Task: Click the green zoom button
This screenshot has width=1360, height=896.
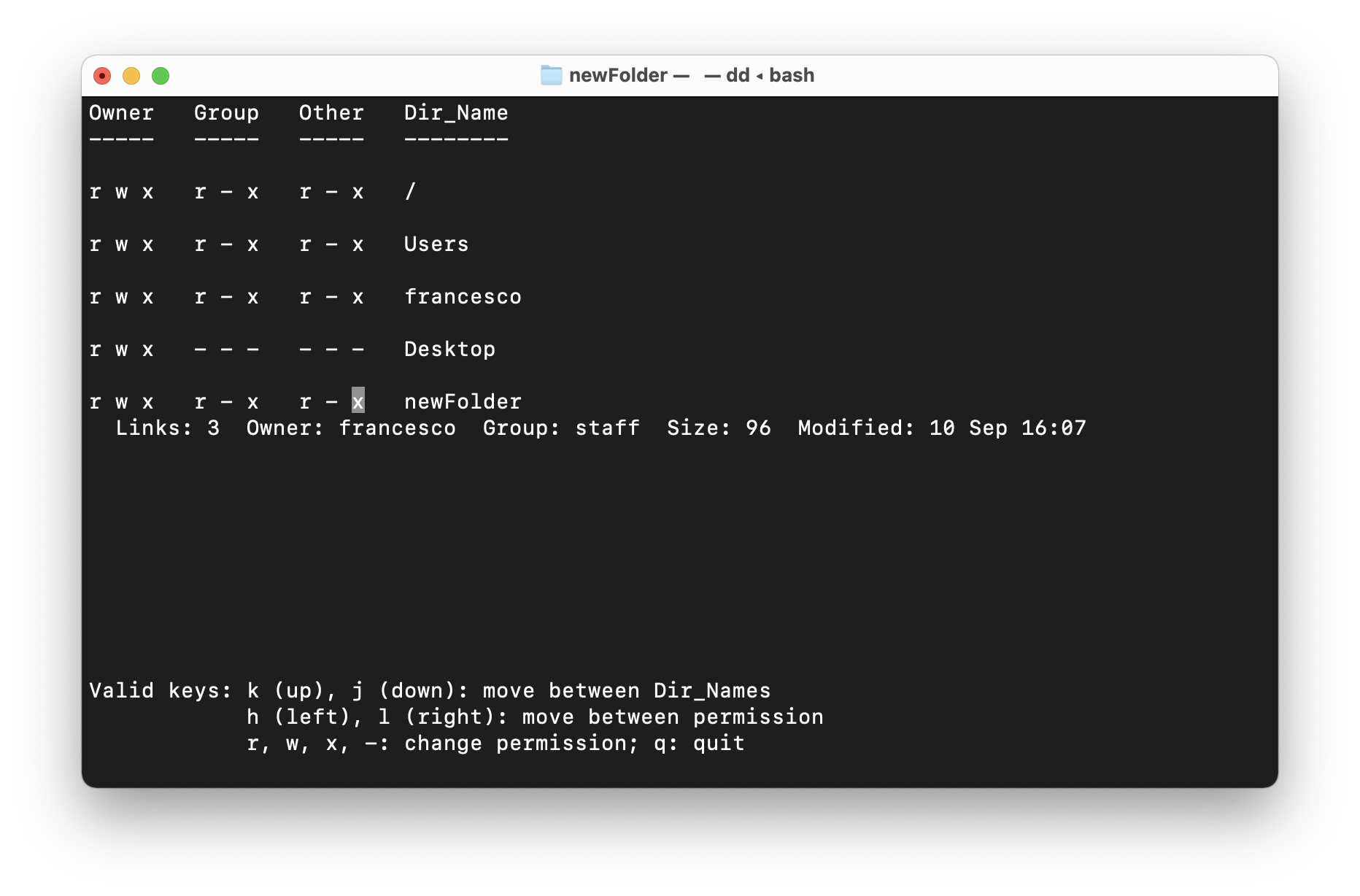Action: (x=161, y=75)
